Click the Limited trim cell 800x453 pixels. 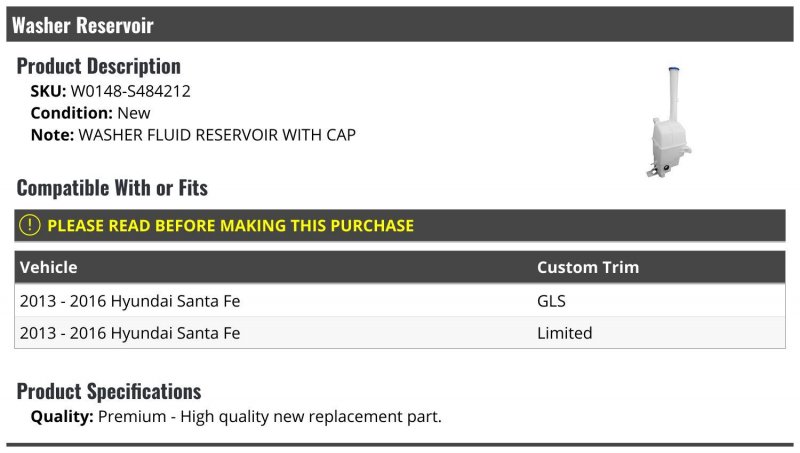(564, 333)
